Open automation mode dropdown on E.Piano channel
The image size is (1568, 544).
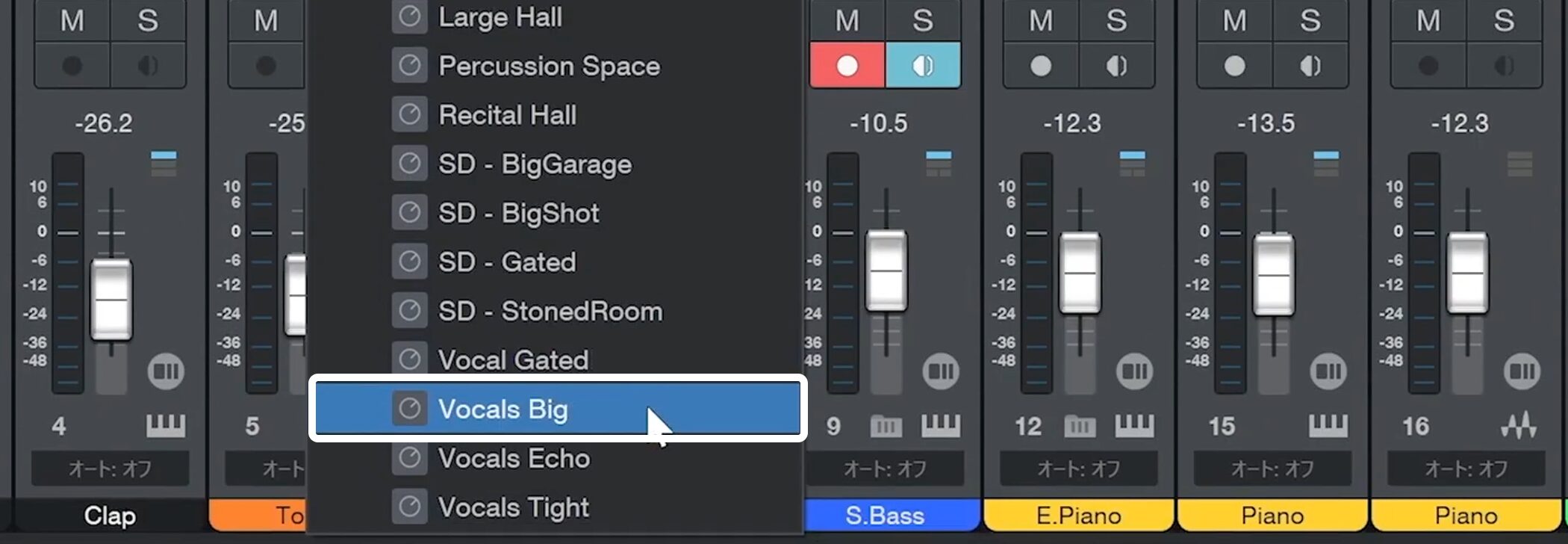tap(1079, 469)
